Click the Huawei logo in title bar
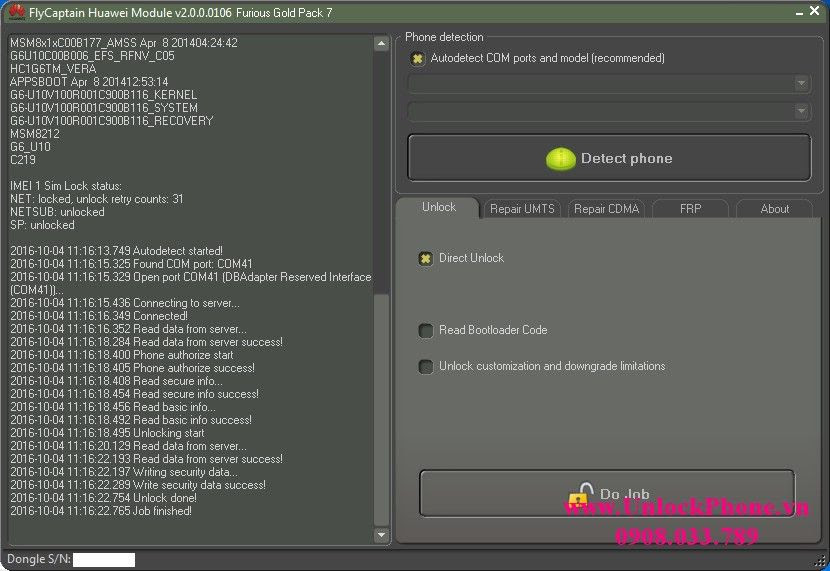830x571 pixels. tap(16, 12)
